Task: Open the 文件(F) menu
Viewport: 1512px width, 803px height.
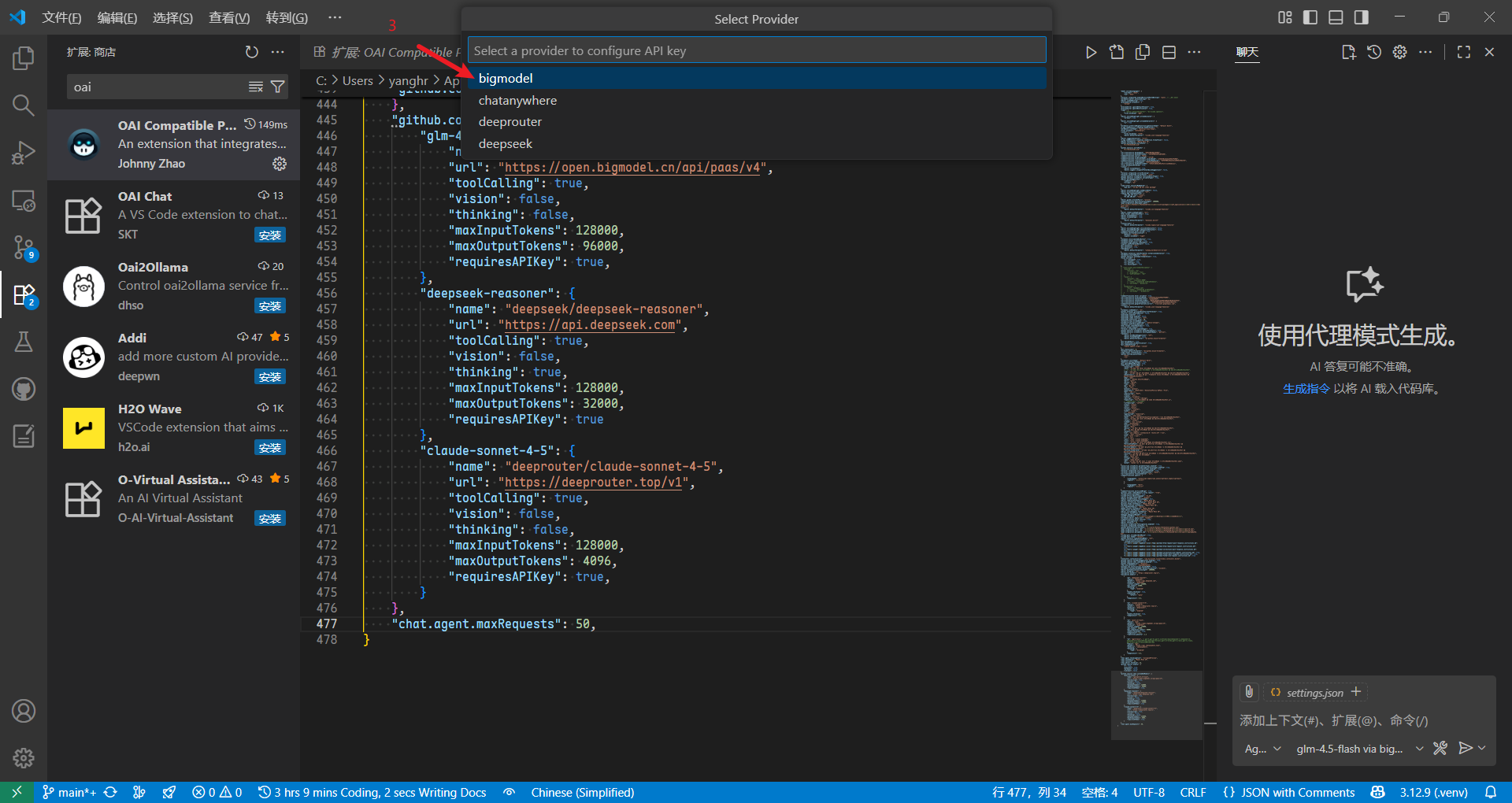Action: pos(61,17)
